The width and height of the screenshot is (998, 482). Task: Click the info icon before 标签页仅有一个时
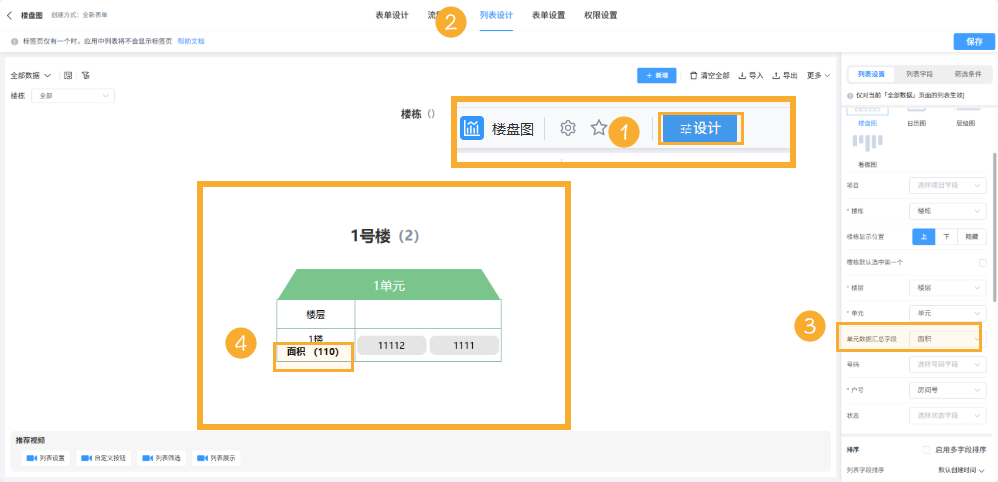[x=15, y=41]
